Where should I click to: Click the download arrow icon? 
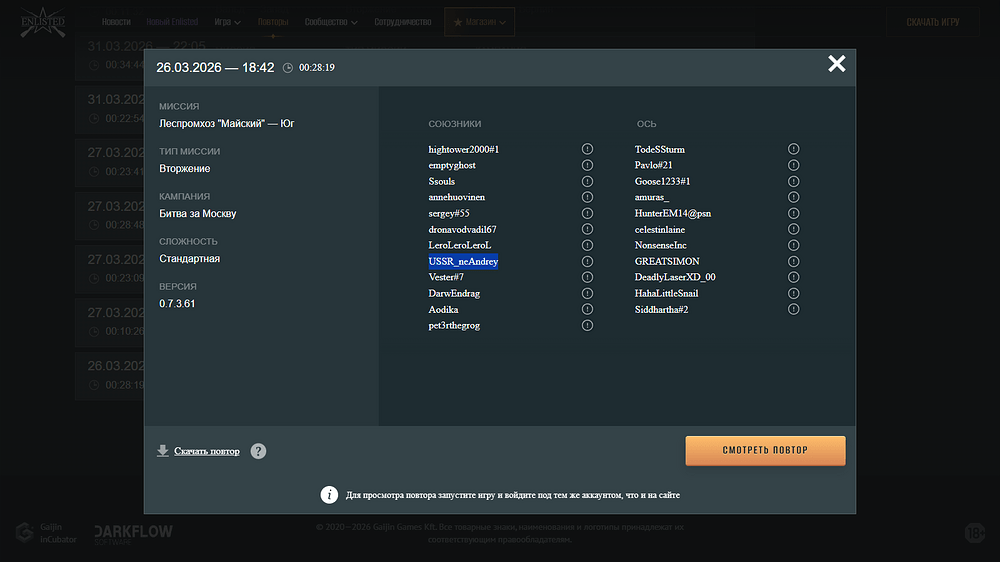click(x=163, y=451)
